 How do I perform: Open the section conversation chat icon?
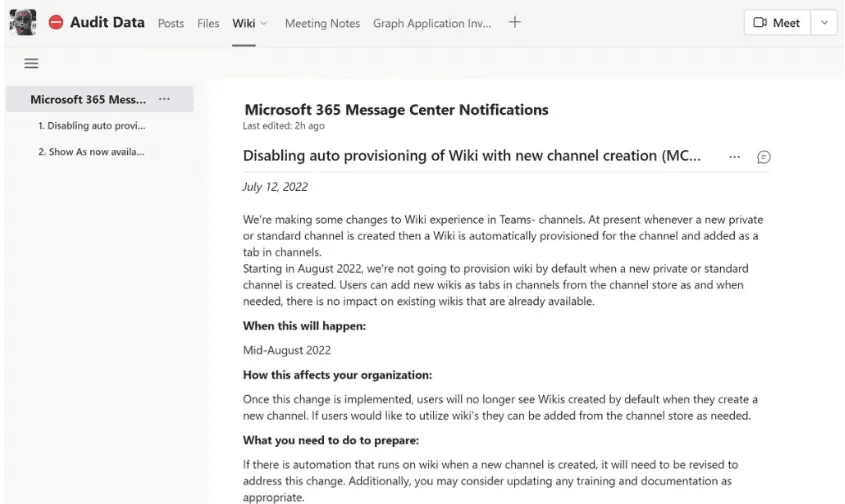tap(764, 157)
